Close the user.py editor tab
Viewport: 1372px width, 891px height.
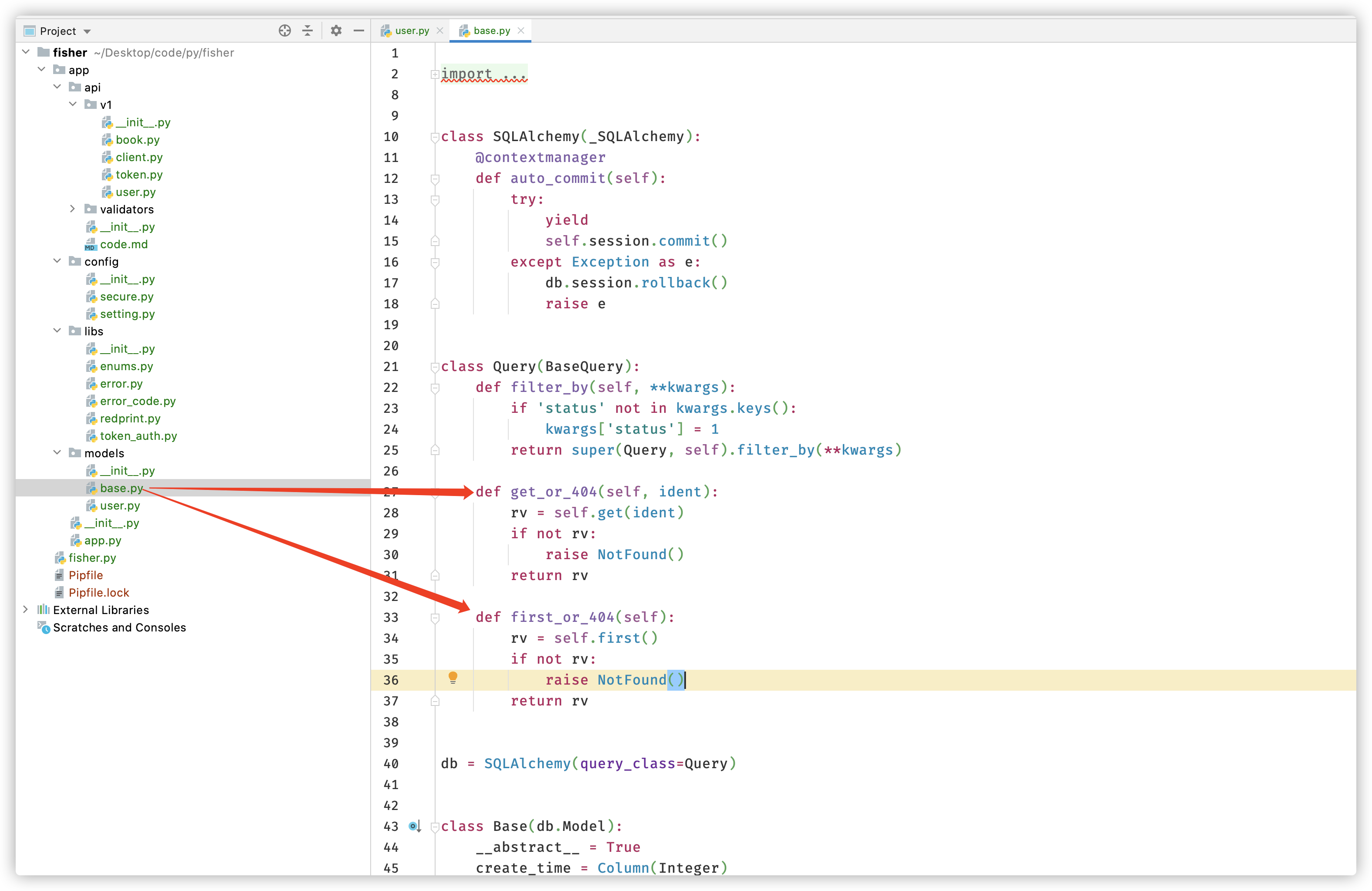[440, 30]
